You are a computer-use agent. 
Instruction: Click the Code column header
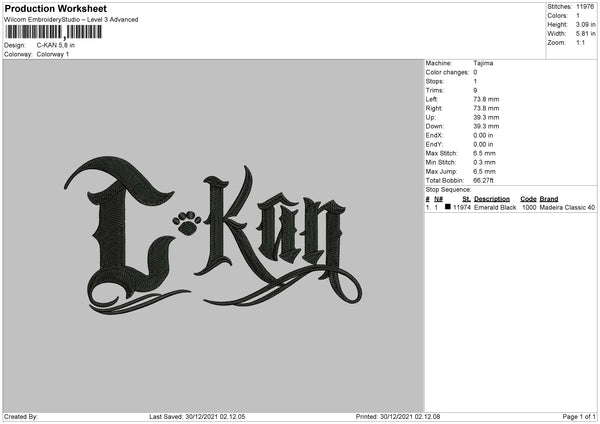528,199
